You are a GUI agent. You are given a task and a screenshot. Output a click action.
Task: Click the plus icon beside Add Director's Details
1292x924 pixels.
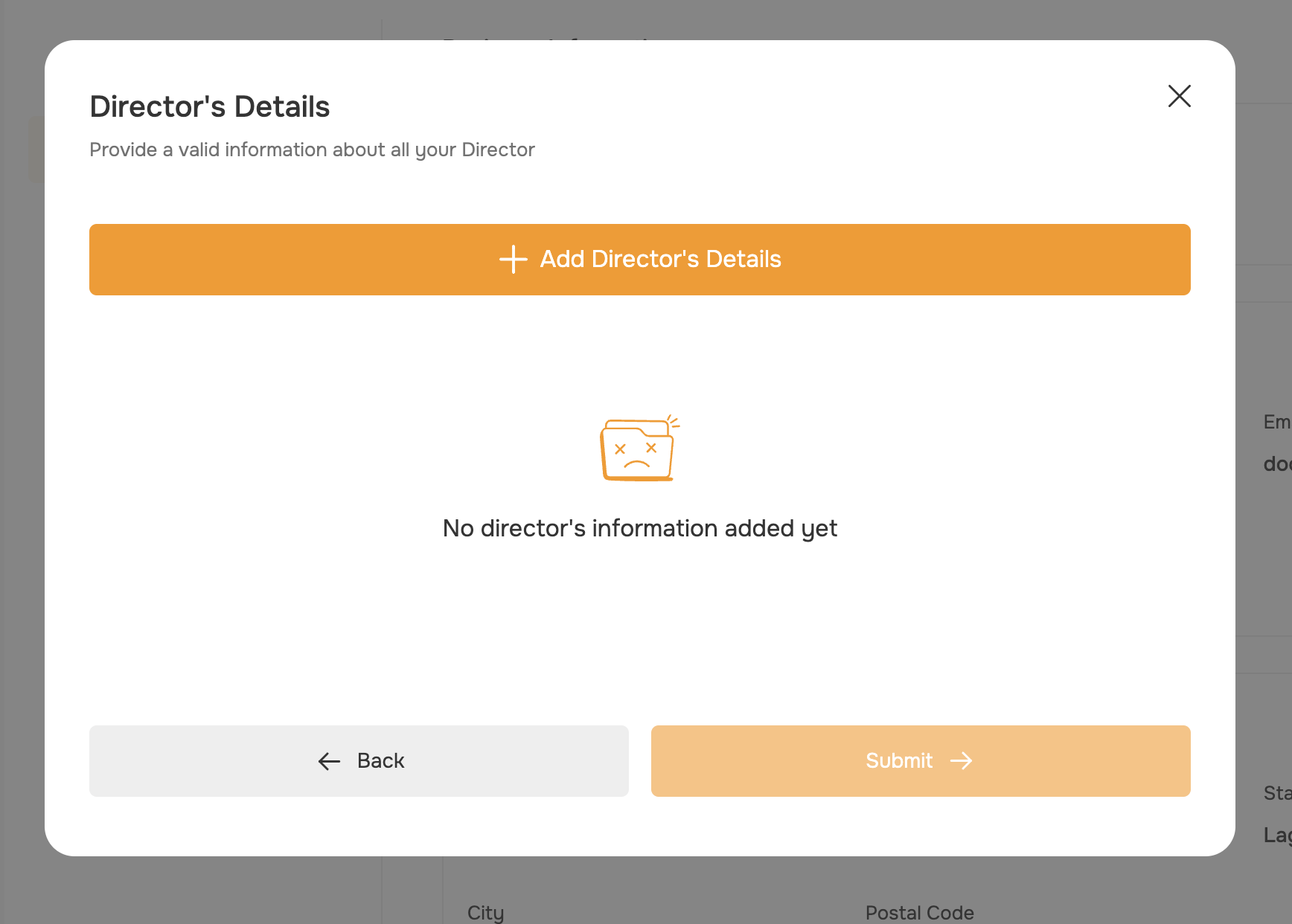click(513, 260)
